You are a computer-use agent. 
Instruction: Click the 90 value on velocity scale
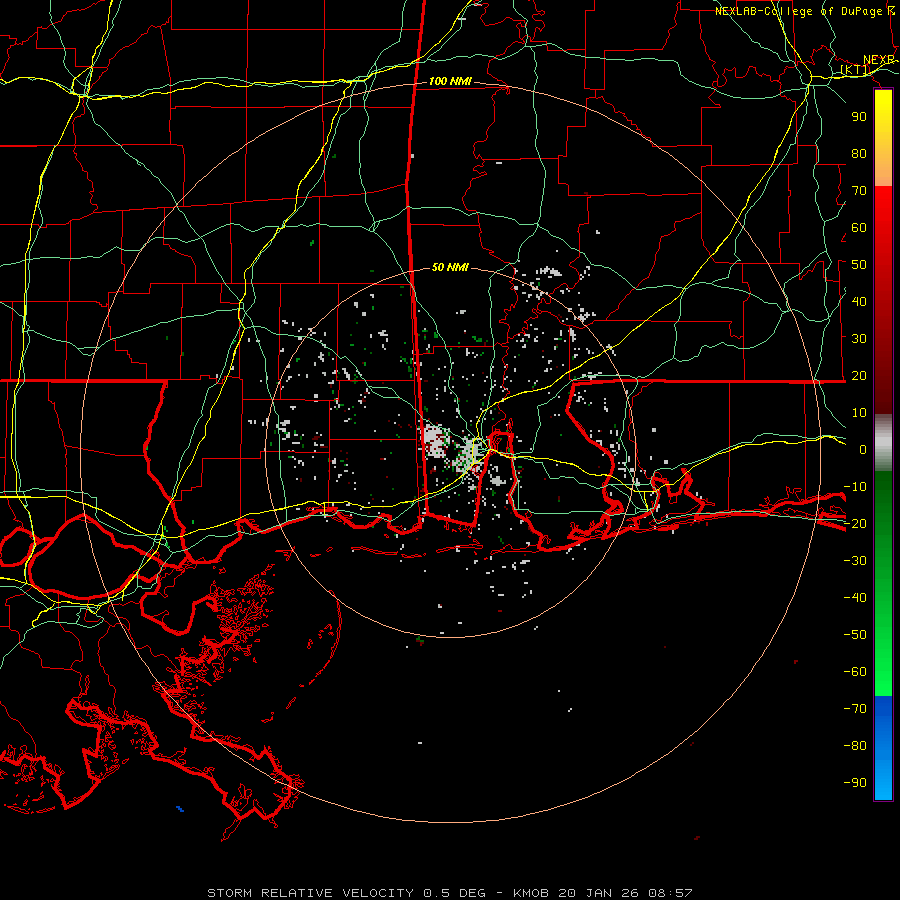click(859, 117)
